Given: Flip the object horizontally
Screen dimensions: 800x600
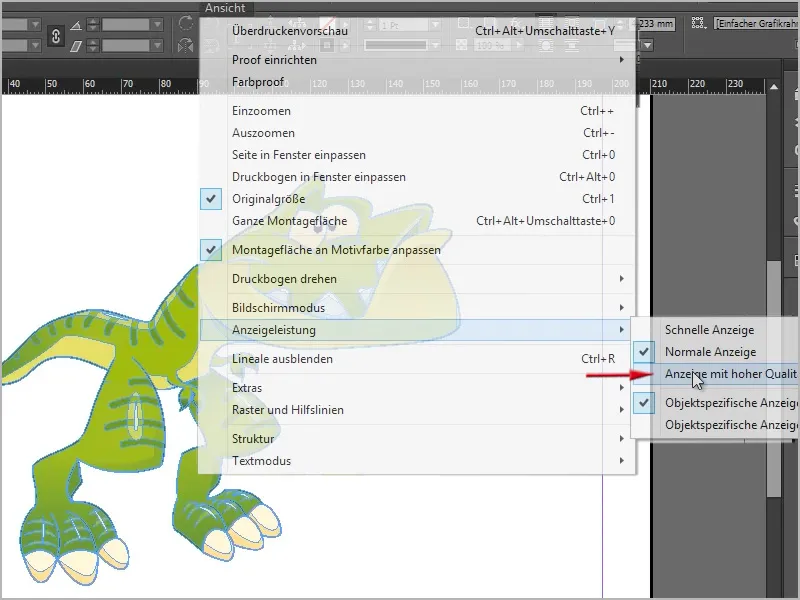Looking at the screenshot, I should [x=186, y=46].
